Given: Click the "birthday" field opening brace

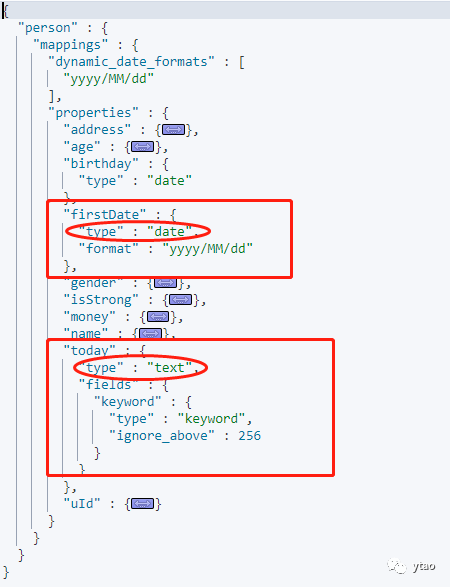Looking at the screenshot, I should tap(165, 164).
